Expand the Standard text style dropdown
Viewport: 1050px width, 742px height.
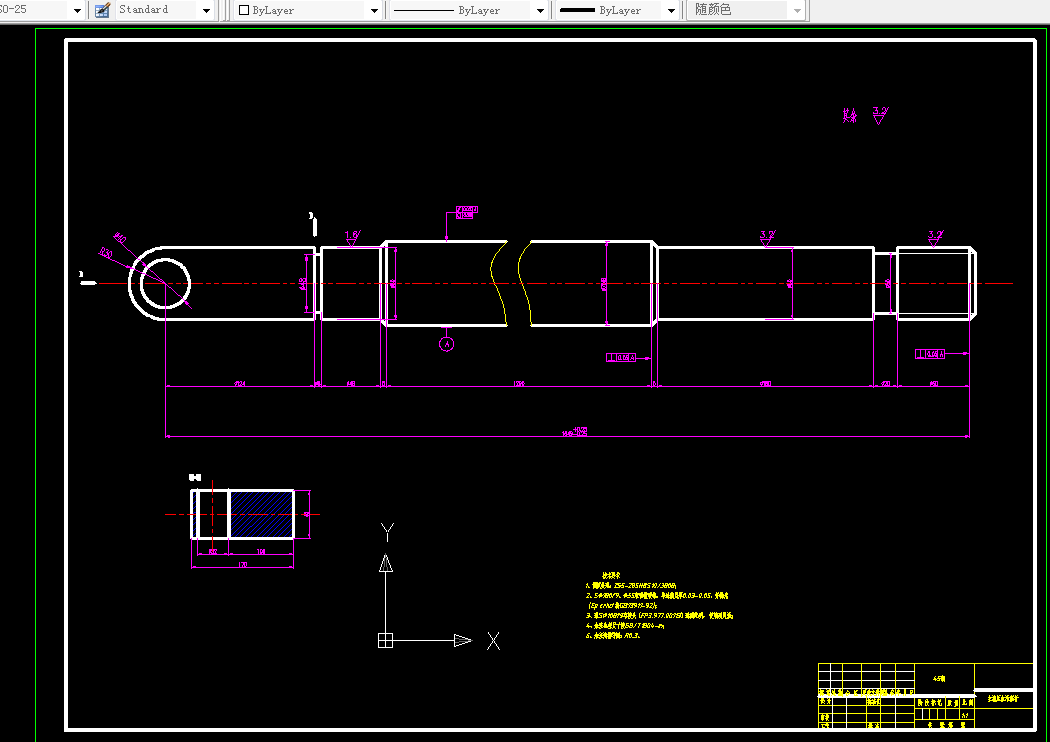pos(206,10)
